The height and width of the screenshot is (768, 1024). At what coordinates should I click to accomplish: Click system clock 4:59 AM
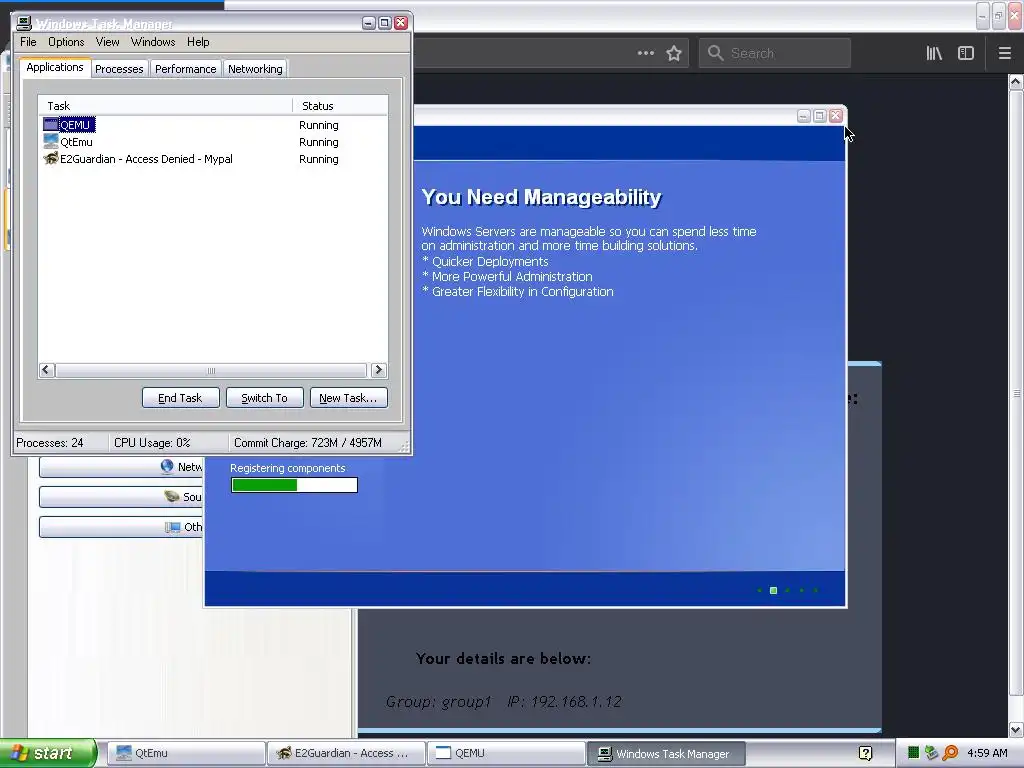pos(987,753)
